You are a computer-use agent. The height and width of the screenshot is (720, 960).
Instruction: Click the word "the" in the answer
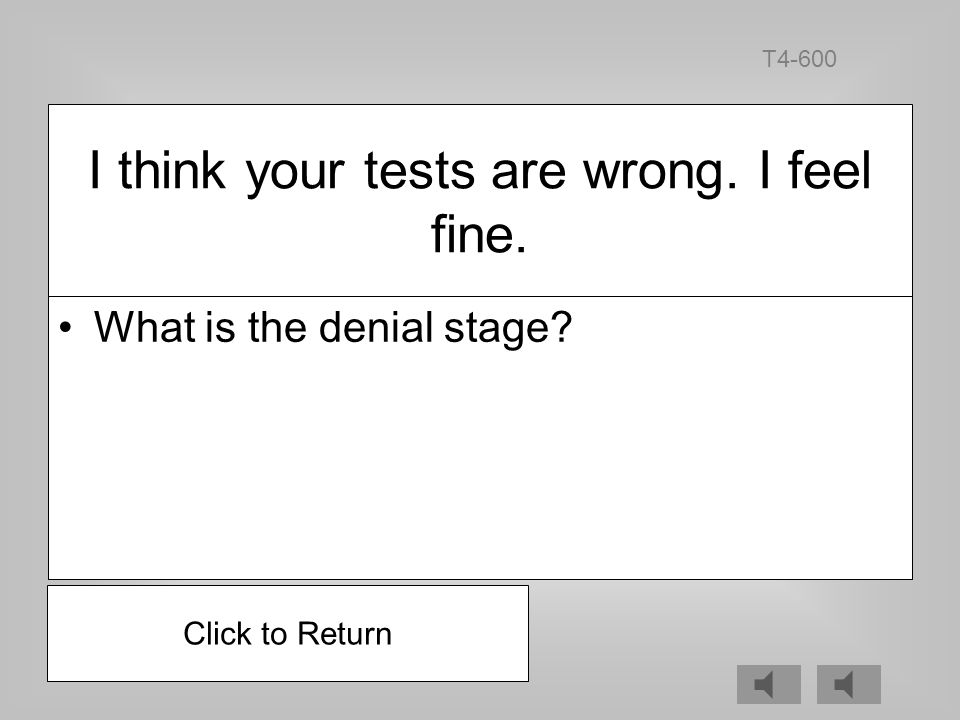pos(276,326)
